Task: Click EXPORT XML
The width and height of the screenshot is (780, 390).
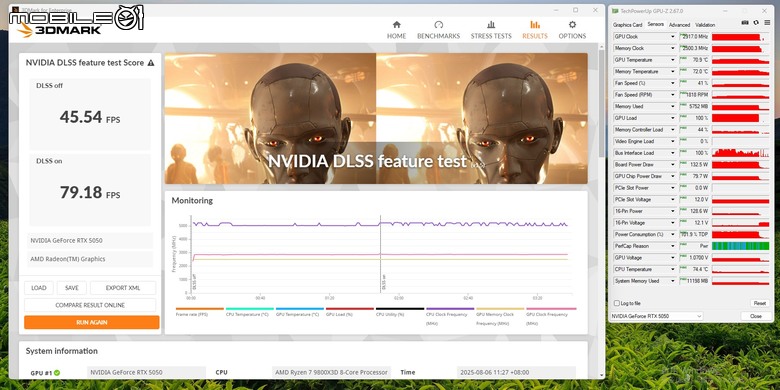Action: click(123, 288)
